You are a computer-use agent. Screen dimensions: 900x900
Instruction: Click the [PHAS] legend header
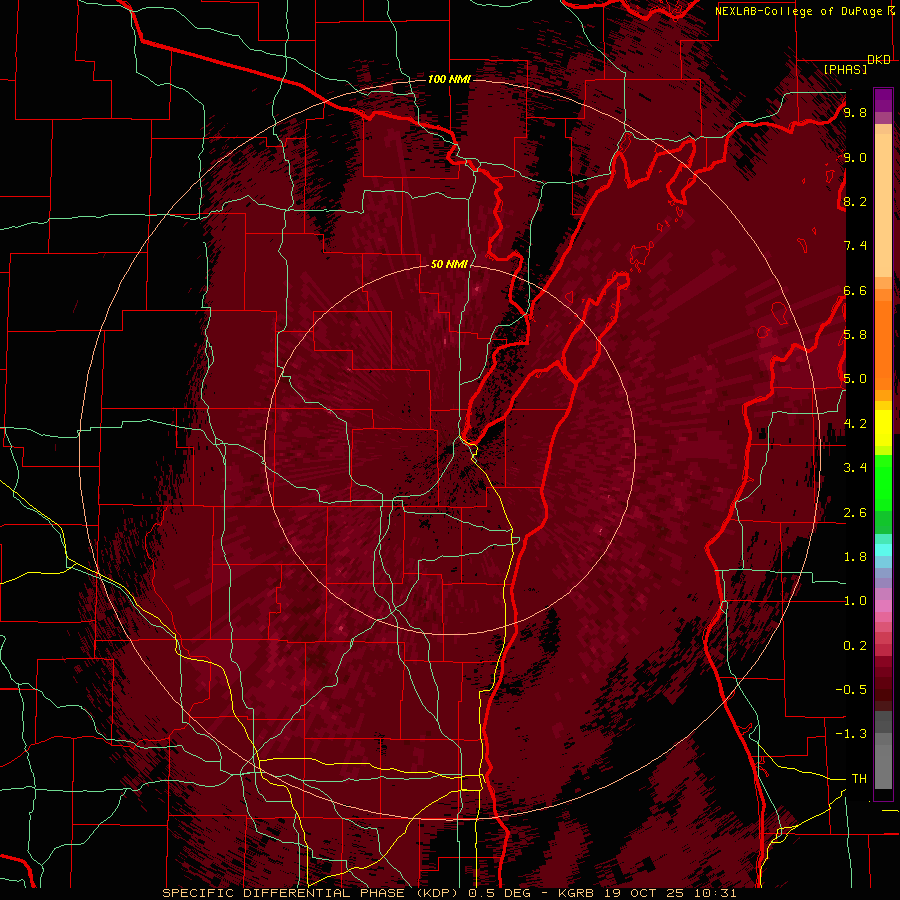pyautogui.click(x=845, y=69)
